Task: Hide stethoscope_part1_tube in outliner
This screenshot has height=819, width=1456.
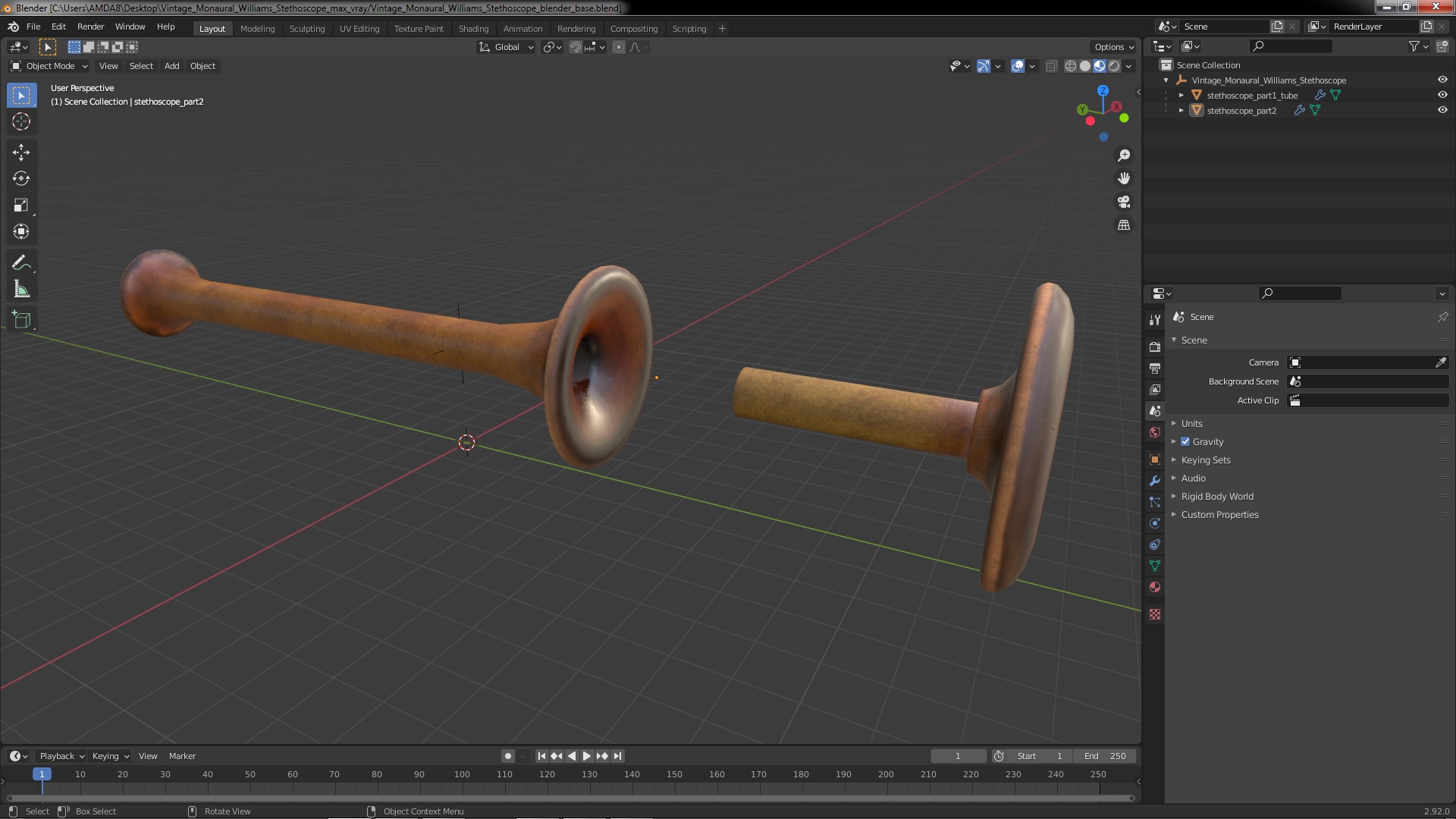Action: [x=1442, y=95]
